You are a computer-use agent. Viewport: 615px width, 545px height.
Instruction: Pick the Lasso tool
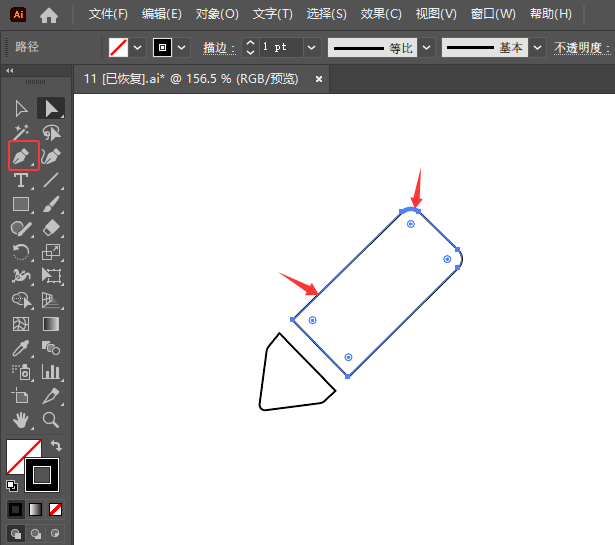click(x=51, y=133)
